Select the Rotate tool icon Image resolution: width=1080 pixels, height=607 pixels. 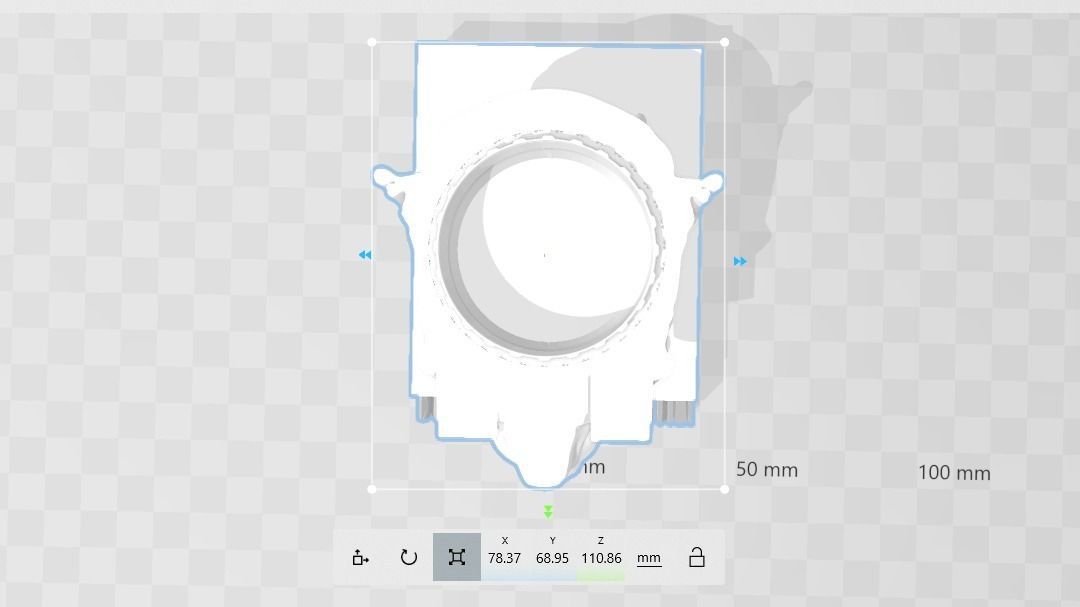click(408, 557)
